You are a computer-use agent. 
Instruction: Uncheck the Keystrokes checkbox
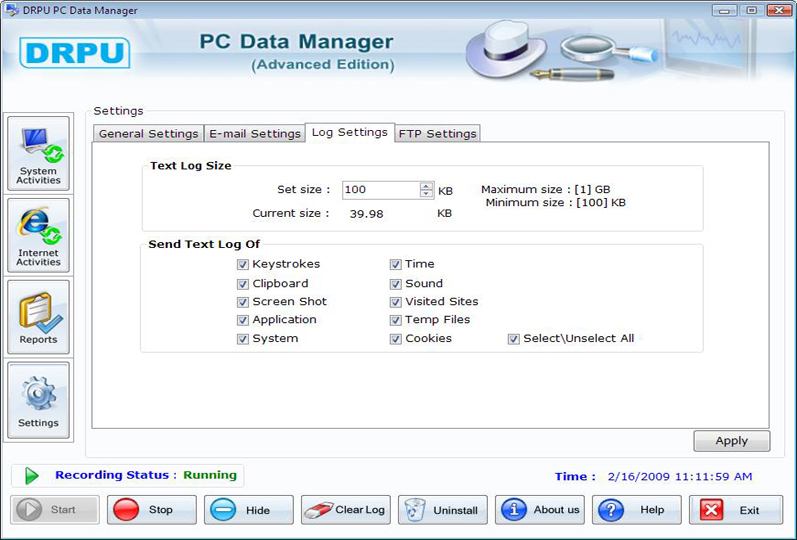point(242,264)
